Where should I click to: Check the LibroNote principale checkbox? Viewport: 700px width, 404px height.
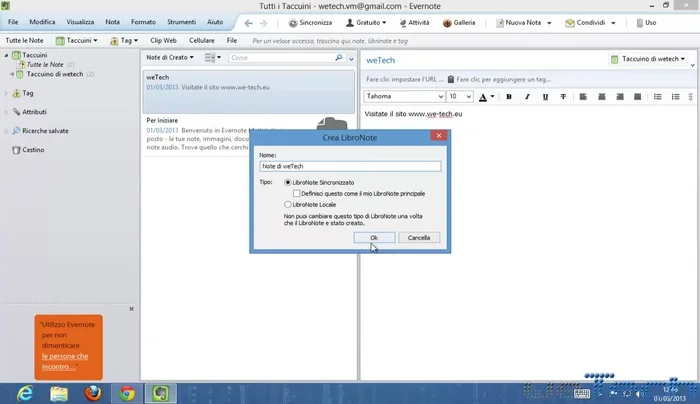297,193
